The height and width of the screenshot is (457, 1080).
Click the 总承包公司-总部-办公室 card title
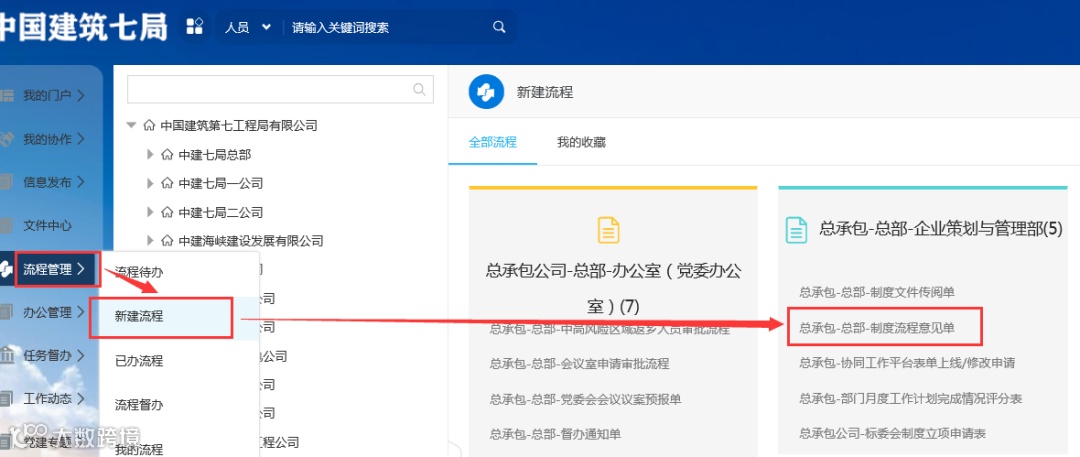(x=613, y=288)
